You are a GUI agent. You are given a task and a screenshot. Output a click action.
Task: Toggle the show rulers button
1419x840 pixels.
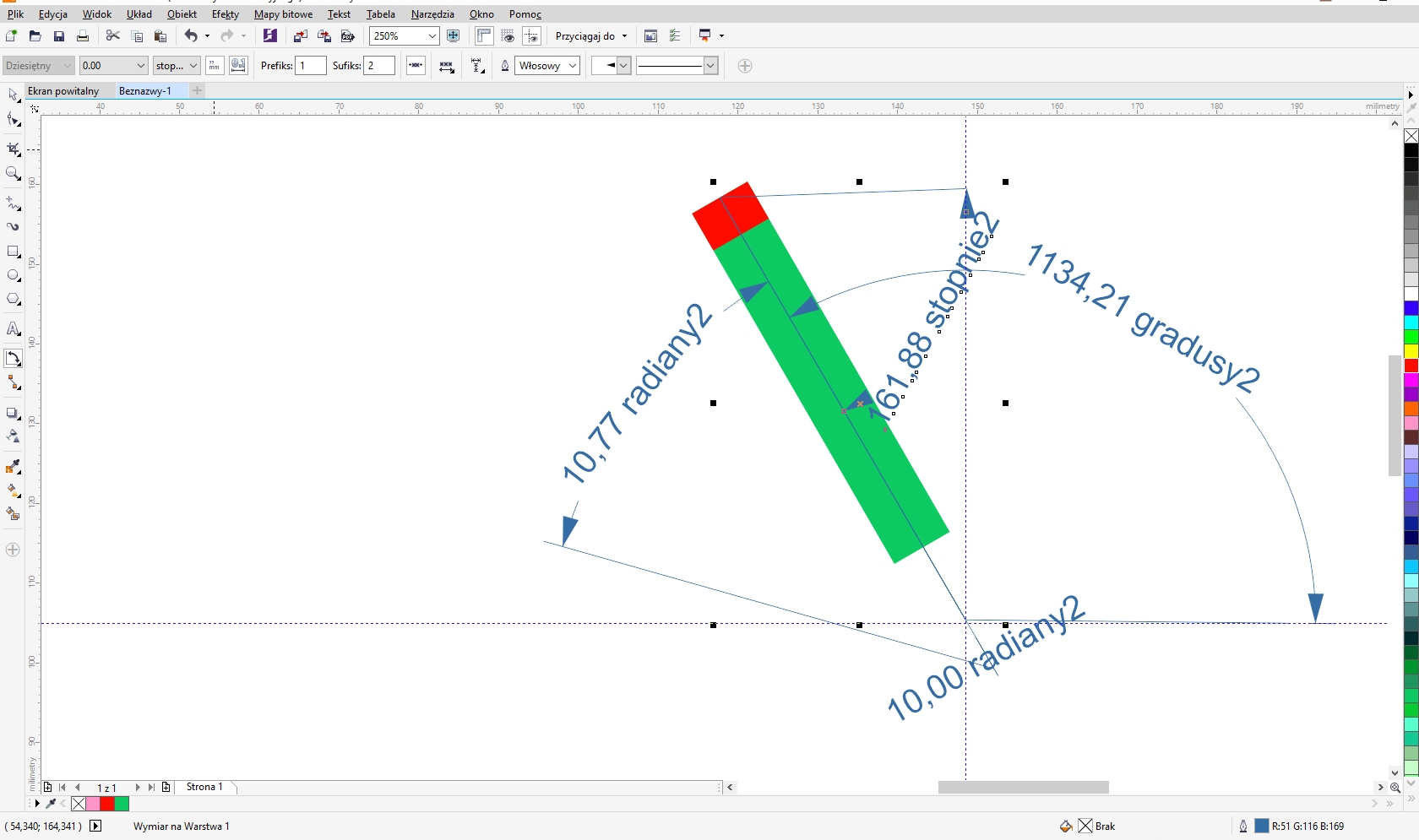coord(484,36)
